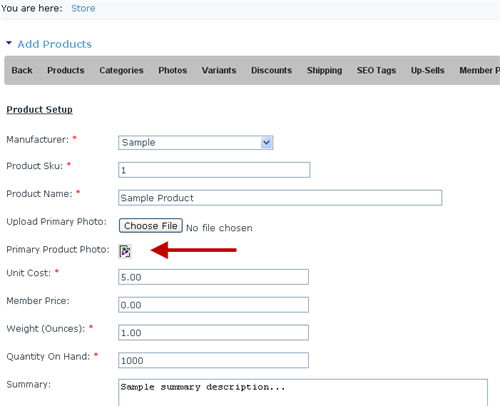Switch to the Categories tab
This screenshot has width=500, height=406.
[121, 70]
